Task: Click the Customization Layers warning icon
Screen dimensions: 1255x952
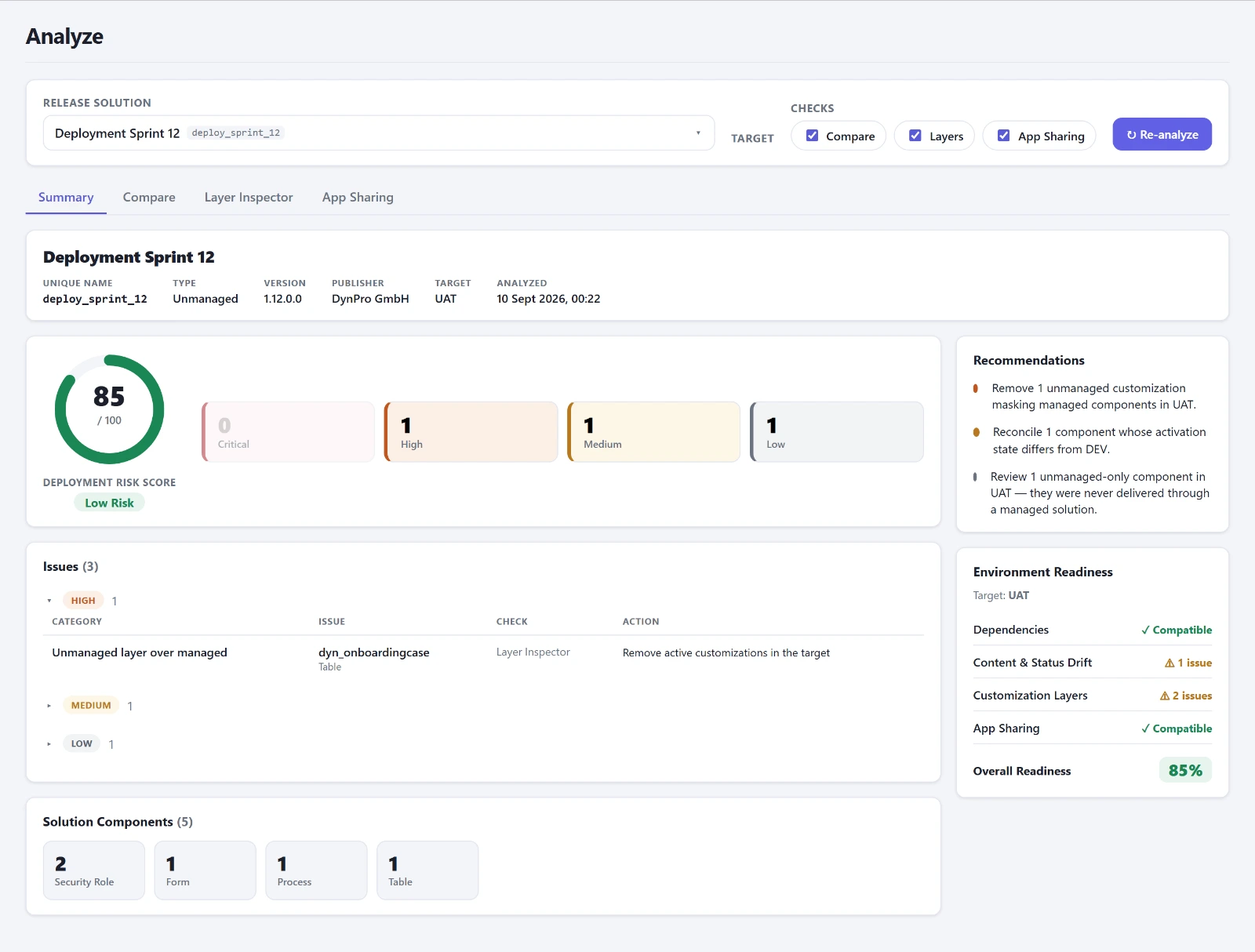Action: point(1165,696)
